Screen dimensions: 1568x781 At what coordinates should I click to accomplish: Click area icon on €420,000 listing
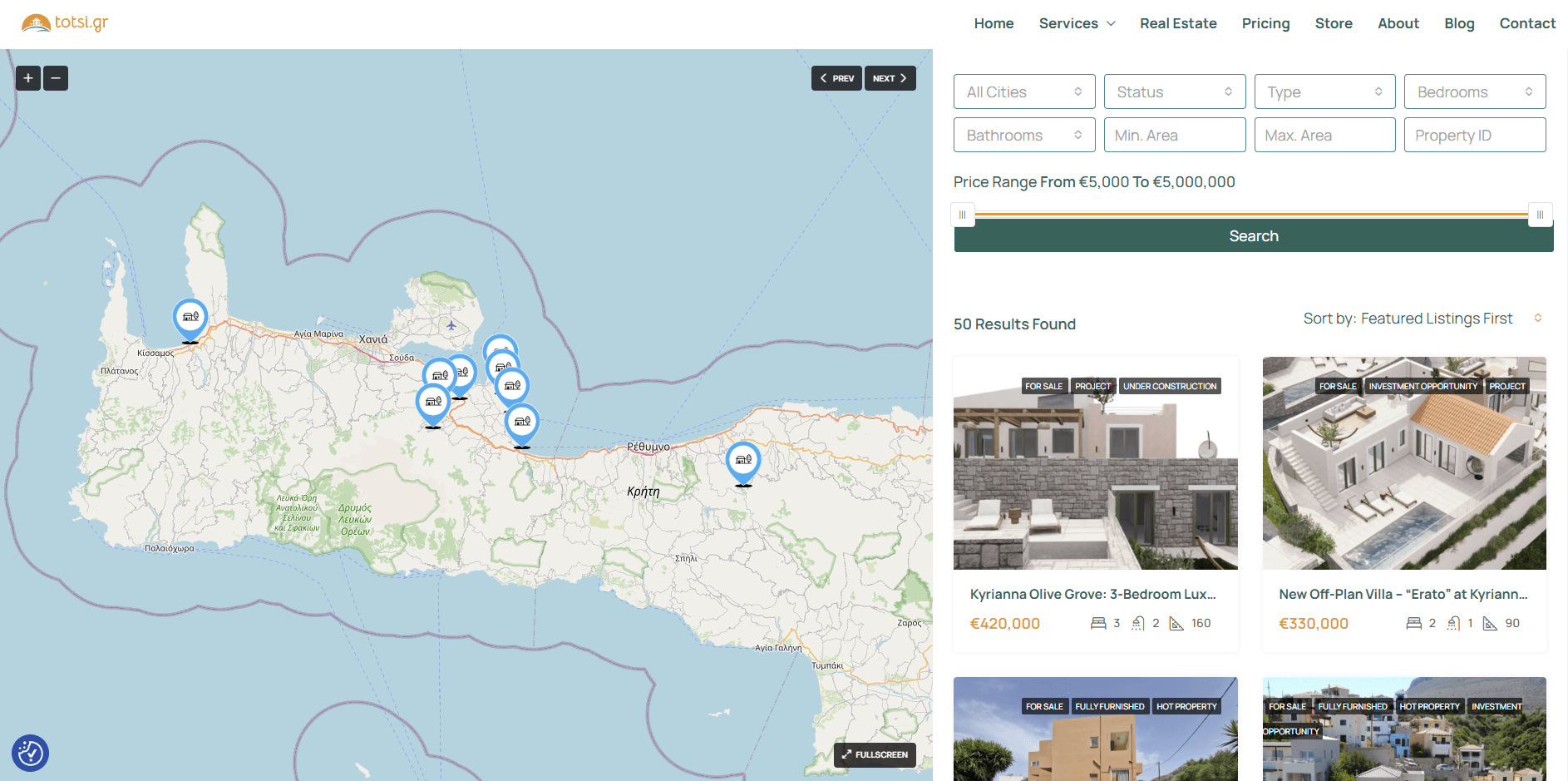[x=1176, y=623]
